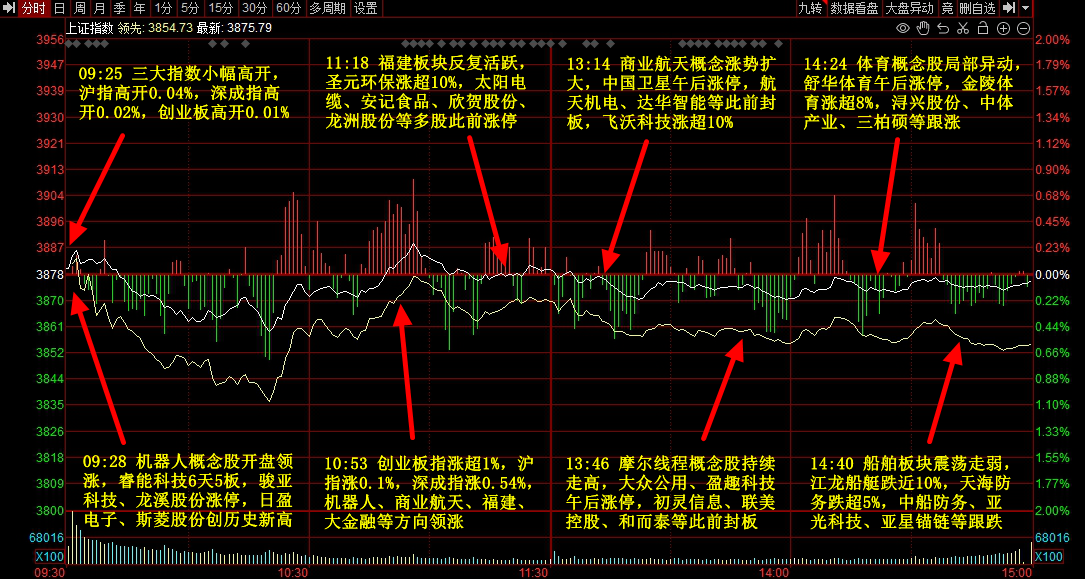
Task: Open the 多周期 multi-period view
Action: point(327,8)
